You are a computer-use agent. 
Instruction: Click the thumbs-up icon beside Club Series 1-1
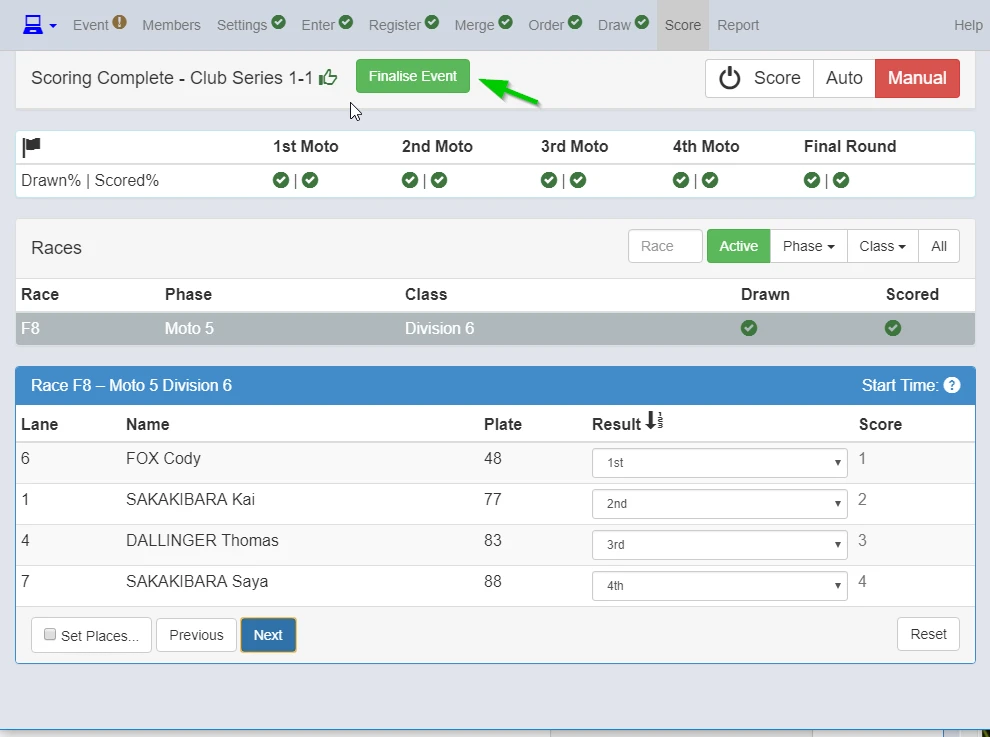328,78
